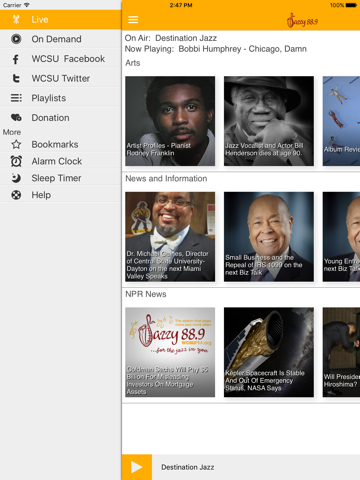Open On Demand menu item
The image size is (360, 480).
click(61, 39)
